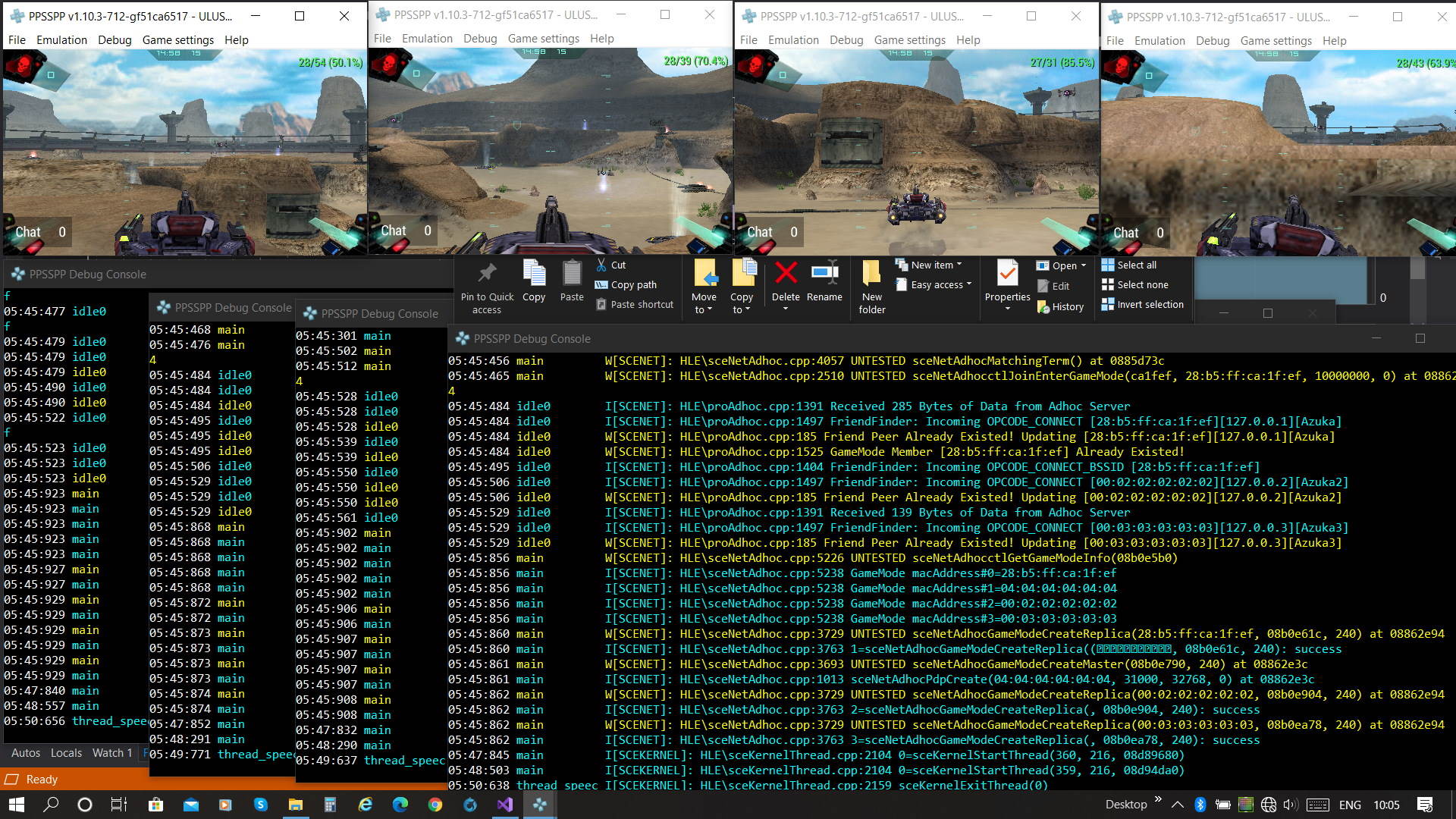Click Select none in the ribbon
Screen dimensions: 1456x819
click(x=1134, y=284)
